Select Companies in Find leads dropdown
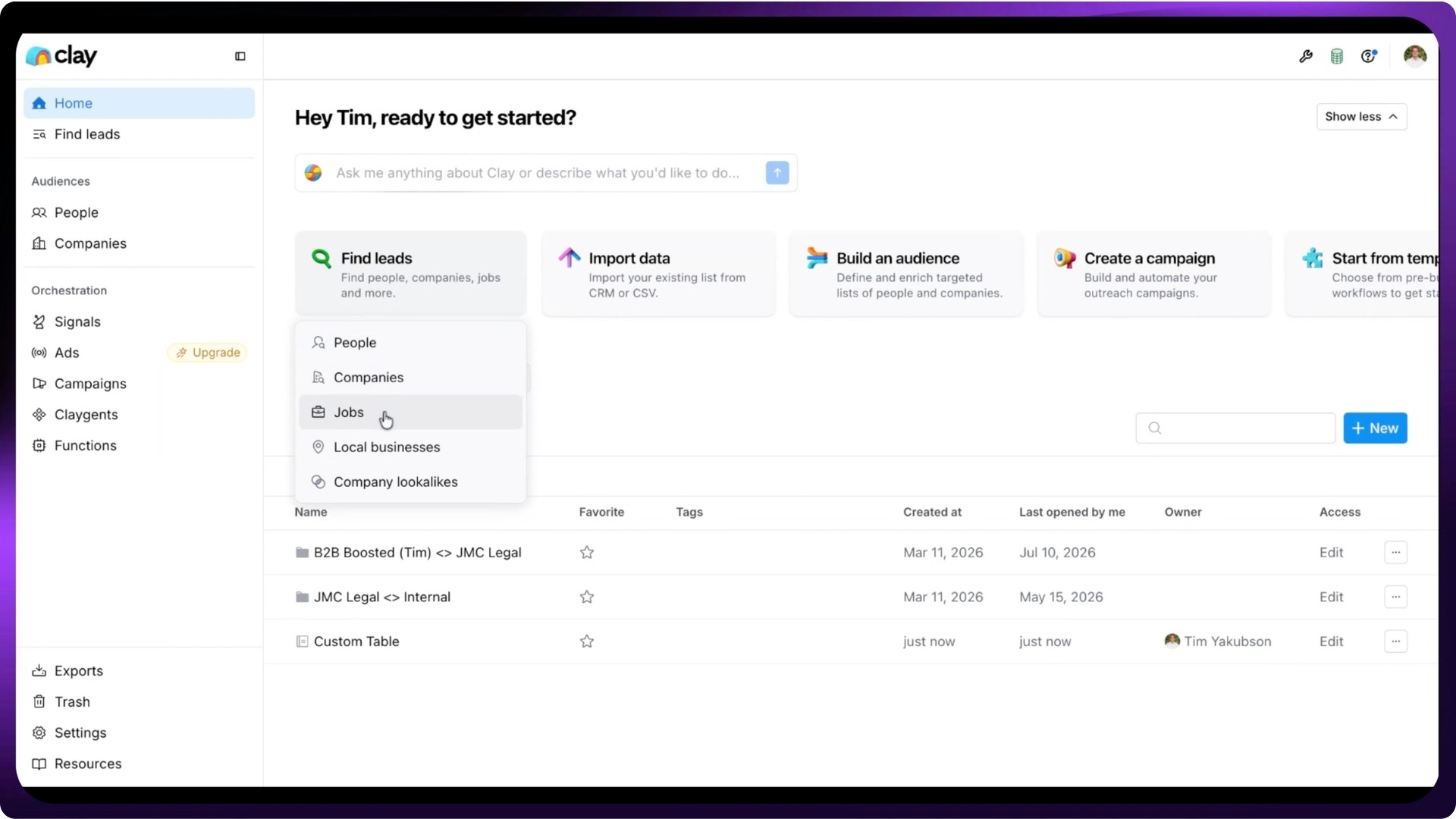1456x819 pixels. (x=411, y=378)
